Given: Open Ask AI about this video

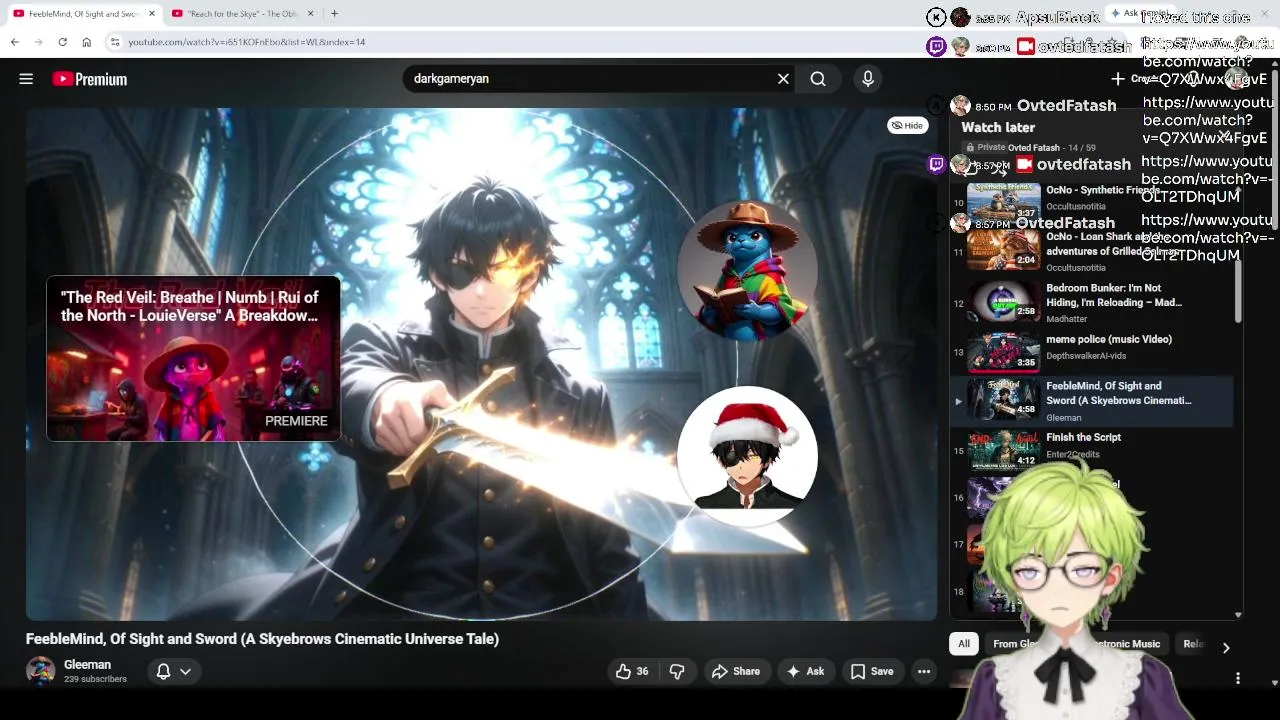Looking at the screenshot, I should tap(805, 672).
